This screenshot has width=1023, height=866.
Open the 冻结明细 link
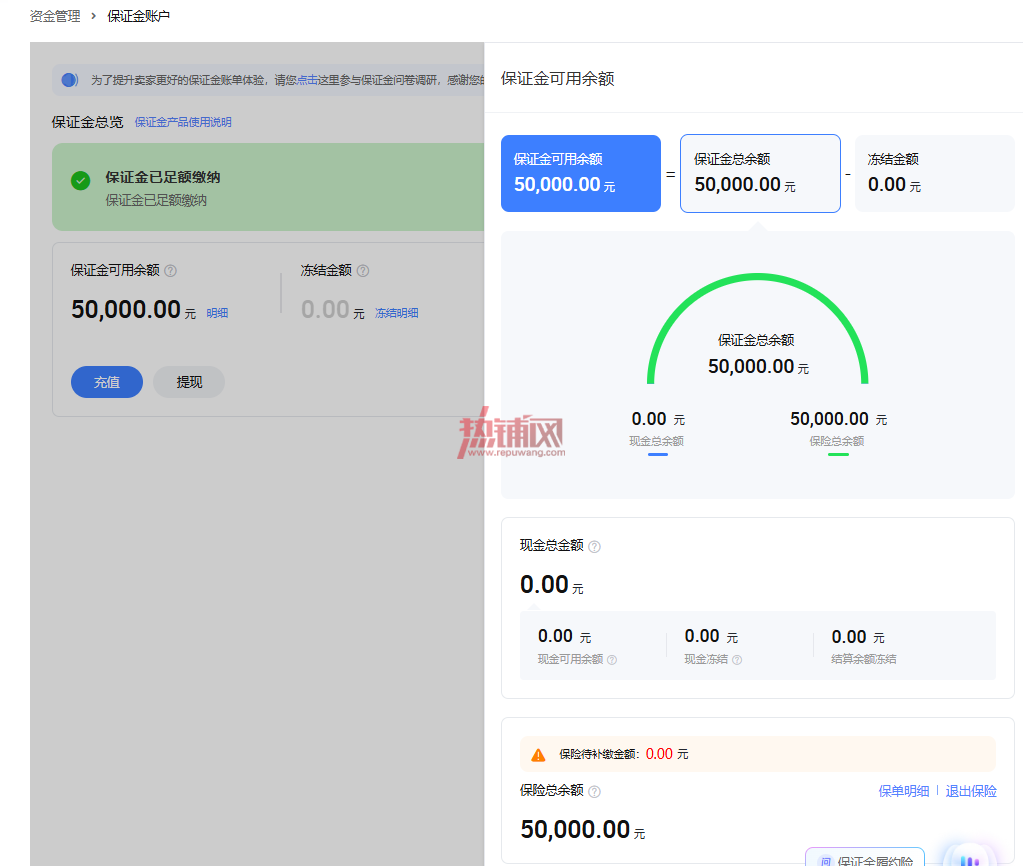pos(397,313)
